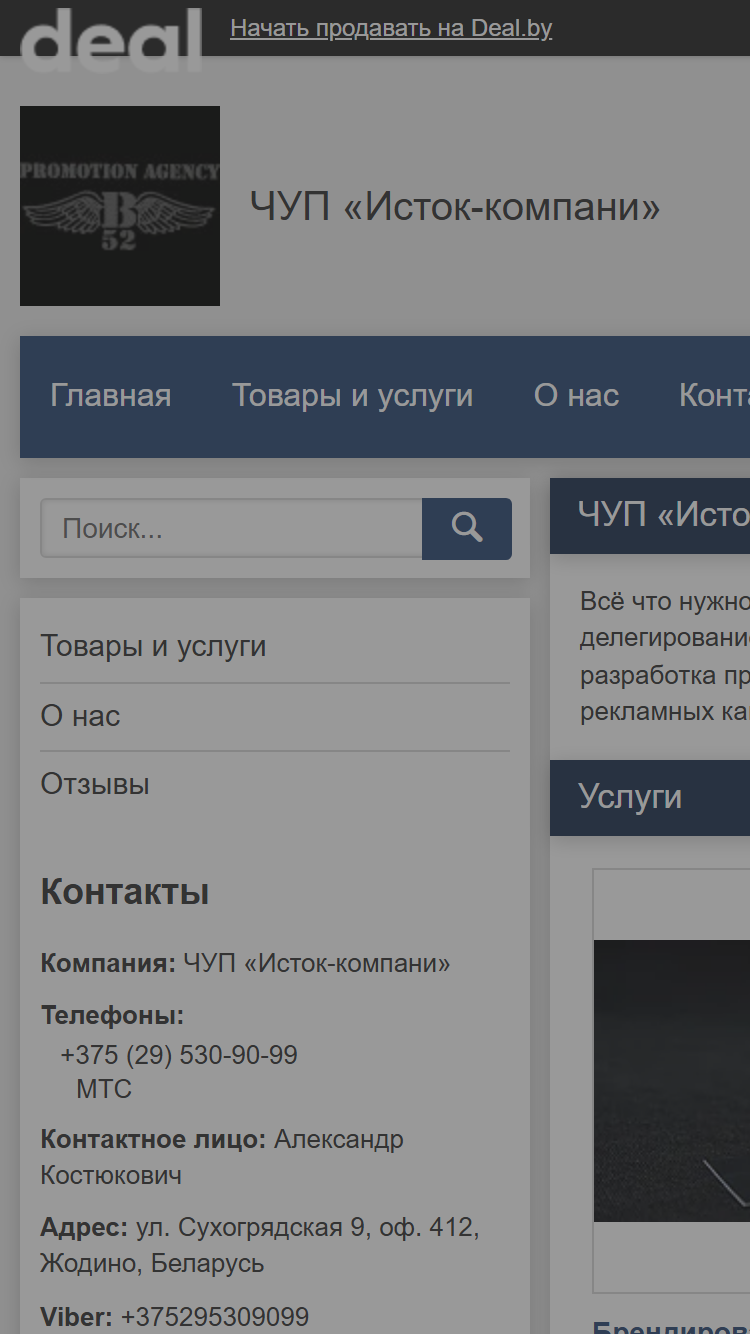Click the 'ЧУП «Исто…' main panel header
The height and width of the screenshot is (1334, 750).
(x=650, y=515)
